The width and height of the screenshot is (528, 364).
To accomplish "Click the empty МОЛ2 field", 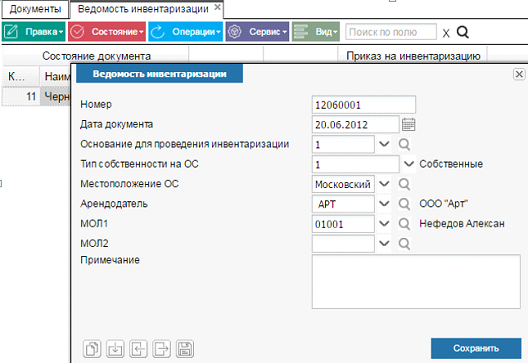I will pyautogui.click(x=343, y=244).
